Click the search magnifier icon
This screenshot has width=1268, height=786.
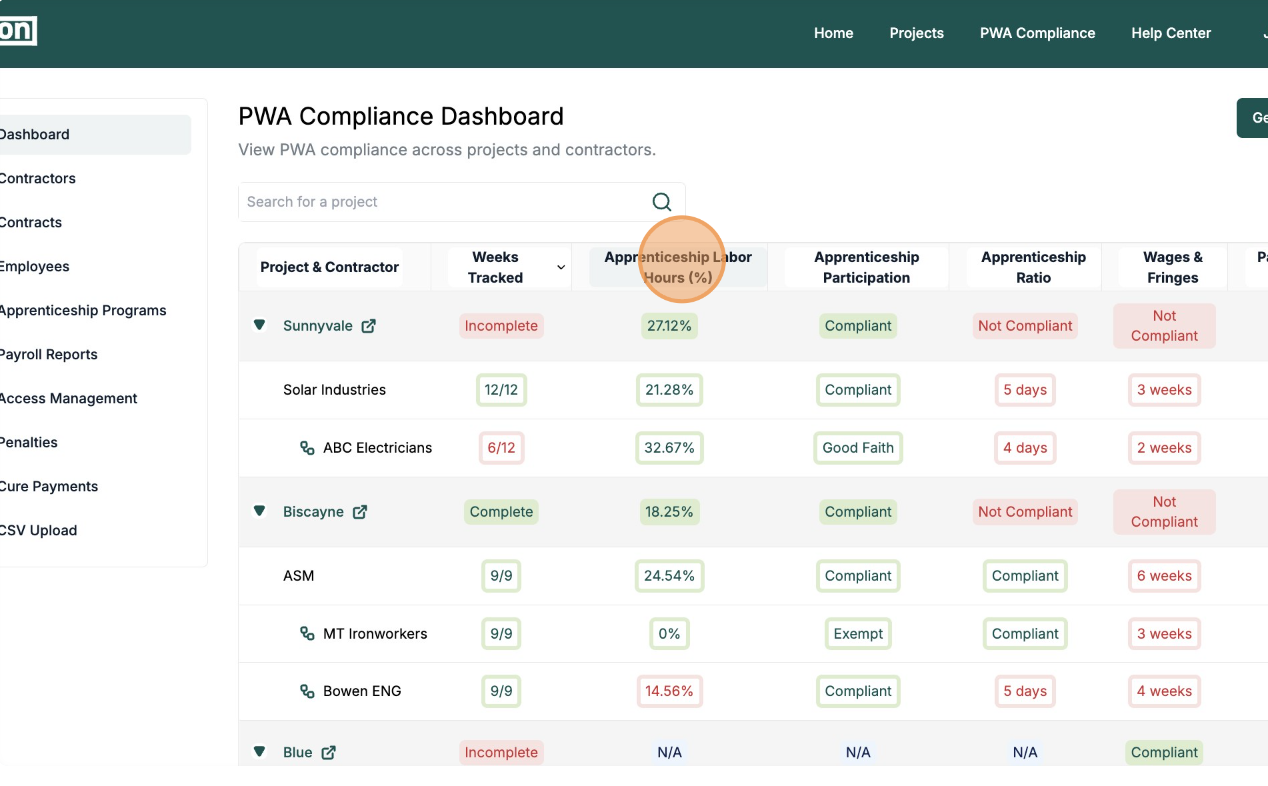point(661,202)
